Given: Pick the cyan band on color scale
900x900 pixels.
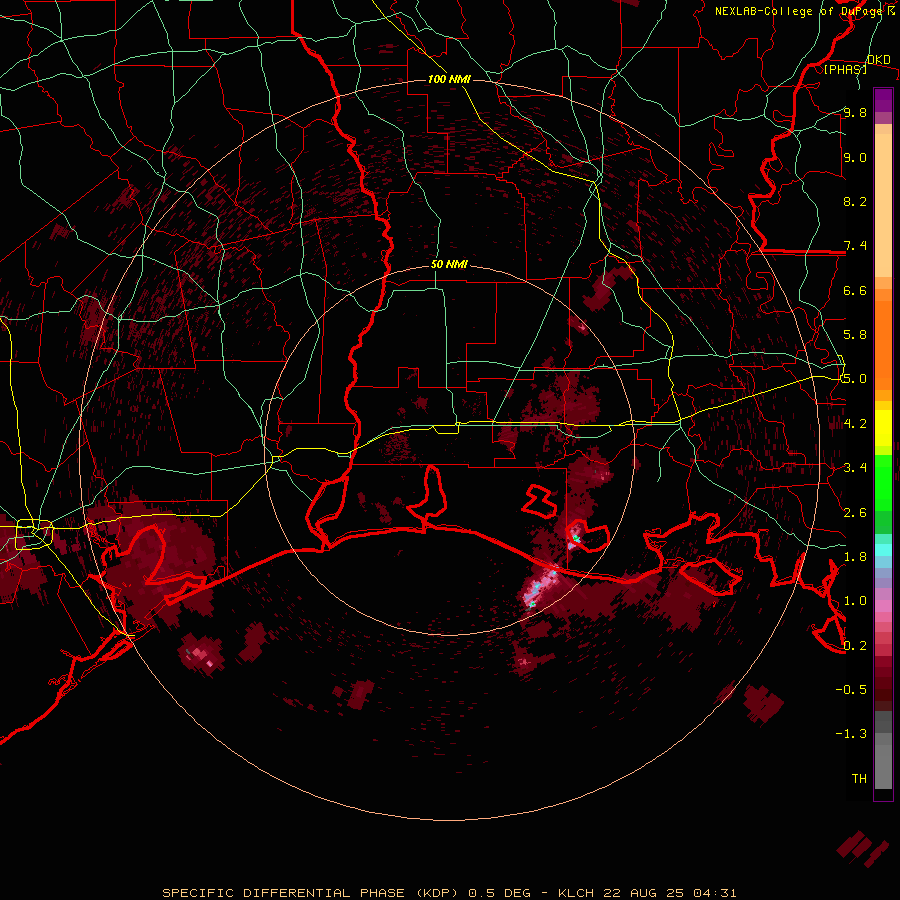Looking at the screenshot, I should point(883,550).
